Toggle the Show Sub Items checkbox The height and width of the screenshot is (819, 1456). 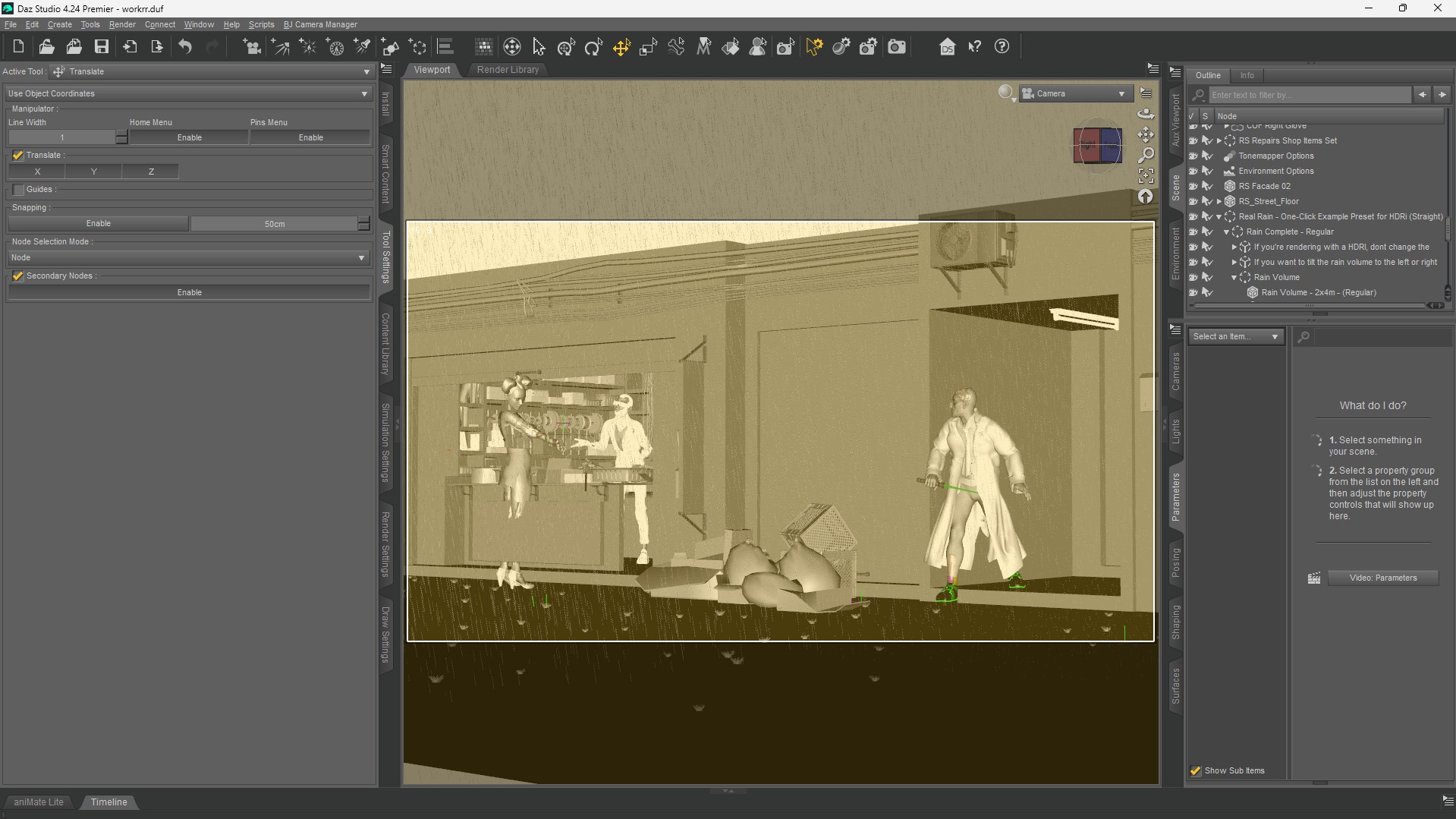point(1196,771)
